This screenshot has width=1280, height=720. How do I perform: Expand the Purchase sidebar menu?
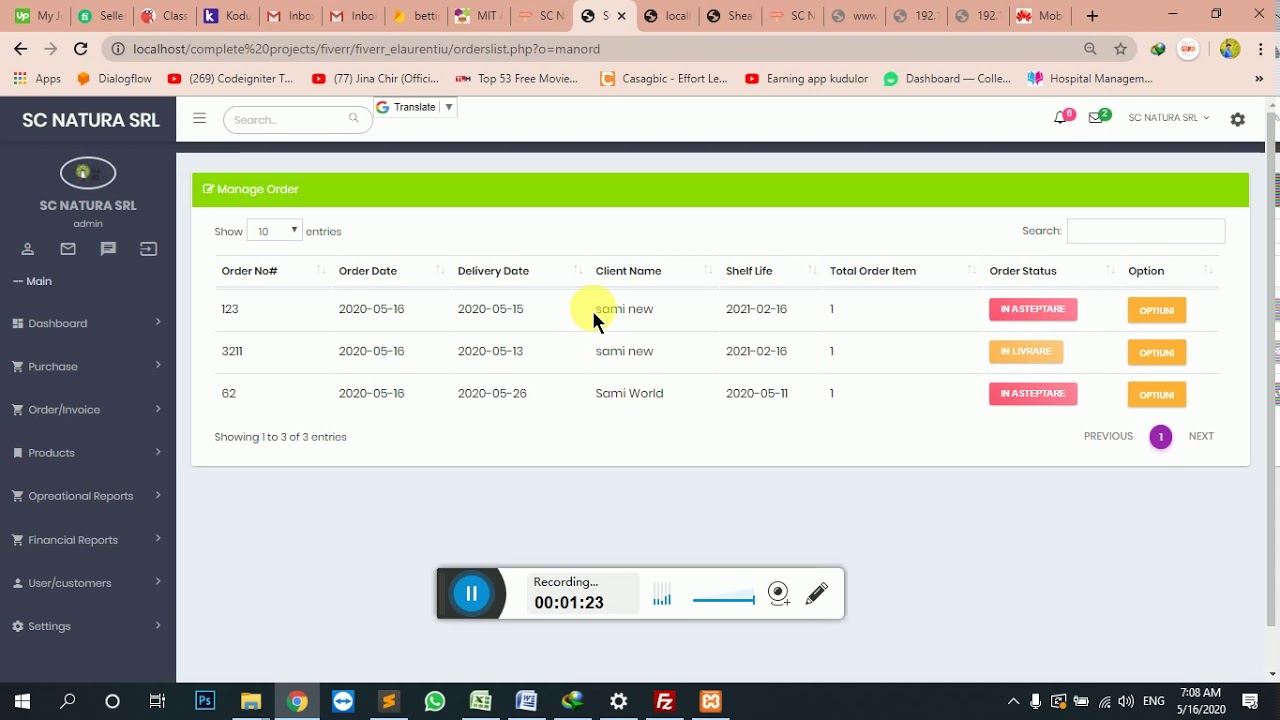click(x=88, y=366)
